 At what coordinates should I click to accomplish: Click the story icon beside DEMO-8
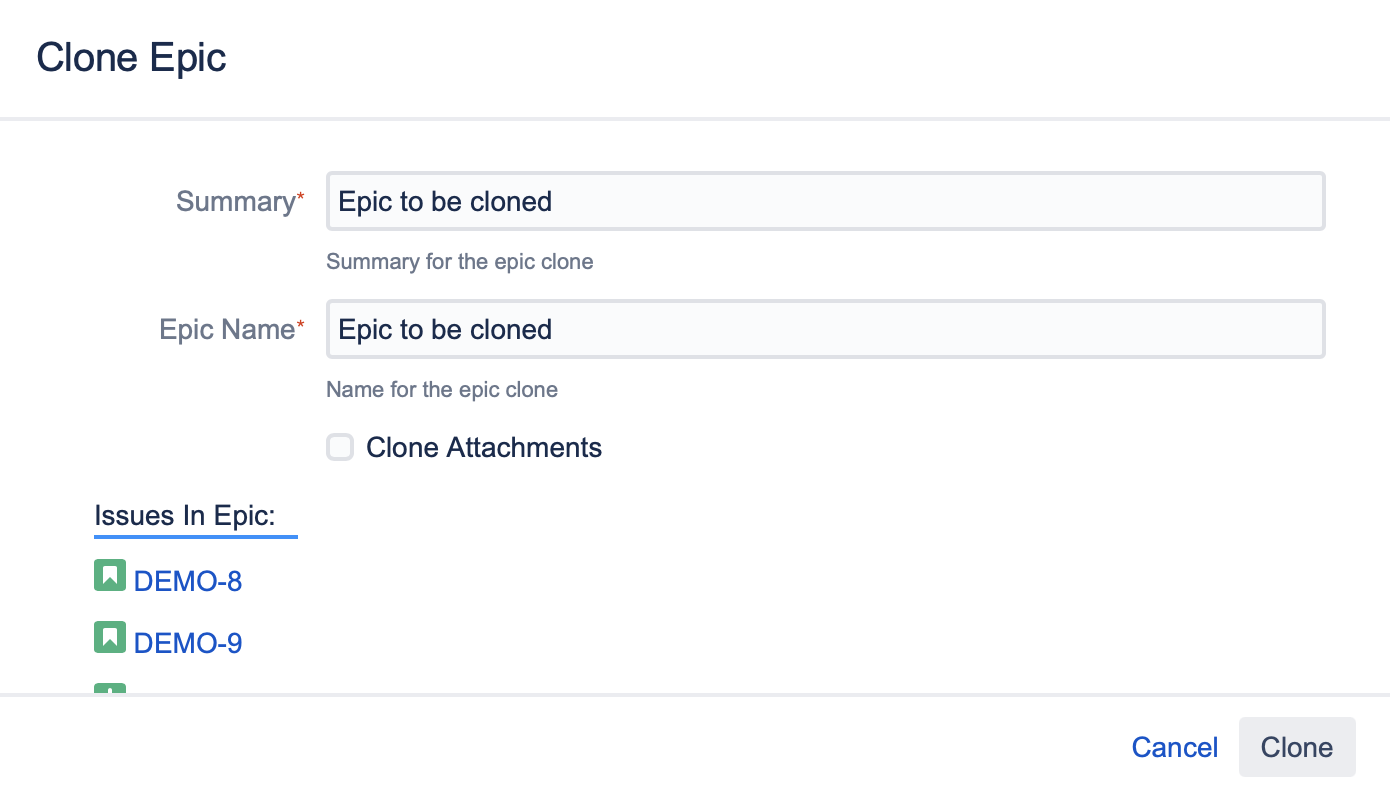point(110,576)
